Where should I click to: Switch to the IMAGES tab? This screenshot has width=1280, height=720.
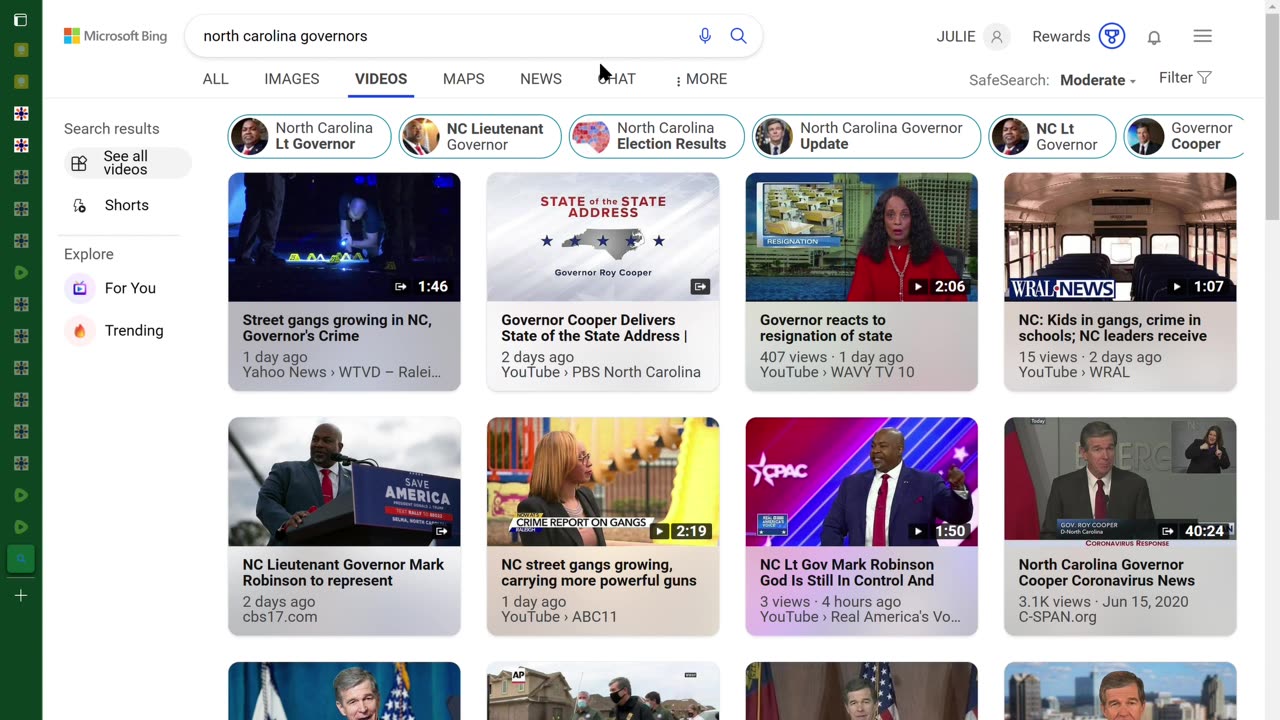[x=292, y=79]
